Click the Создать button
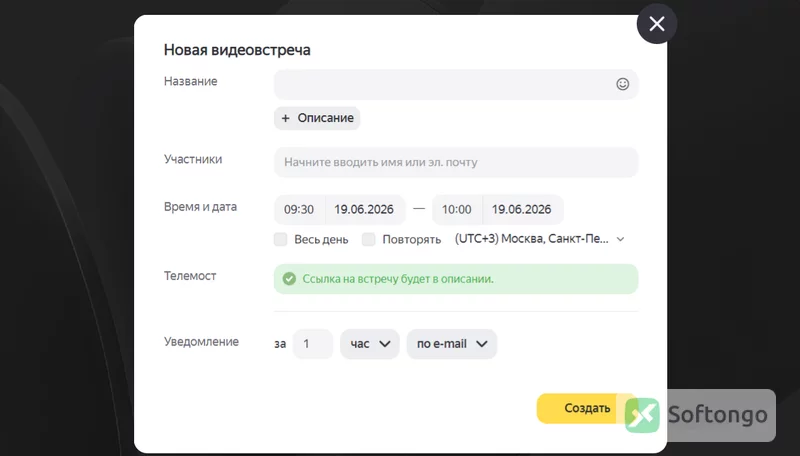The width and height of the screenshot is (800, 456). (587, 408)
